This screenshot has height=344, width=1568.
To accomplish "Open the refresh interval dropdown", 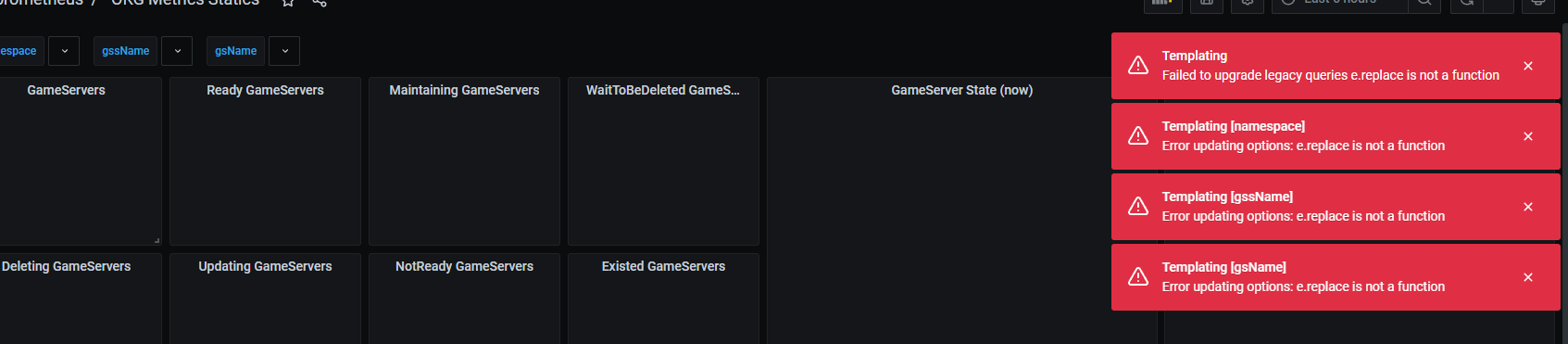I will pyautogui.click(x=1499, y=4).
